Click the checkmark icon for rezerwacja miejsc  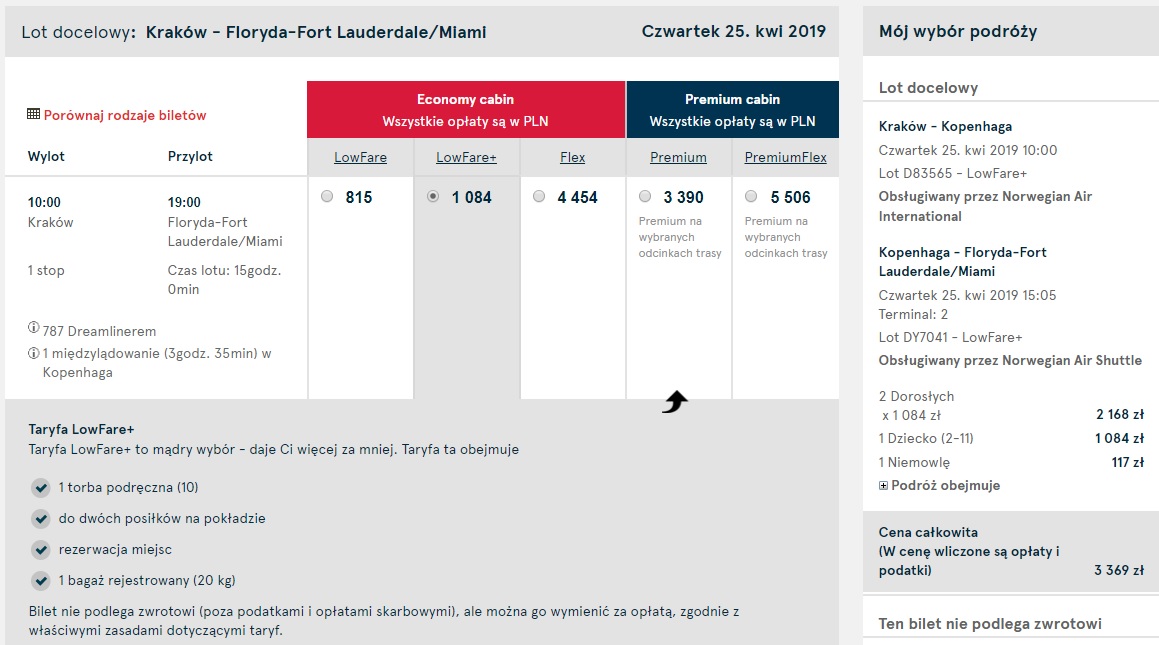tap(41, 550)
